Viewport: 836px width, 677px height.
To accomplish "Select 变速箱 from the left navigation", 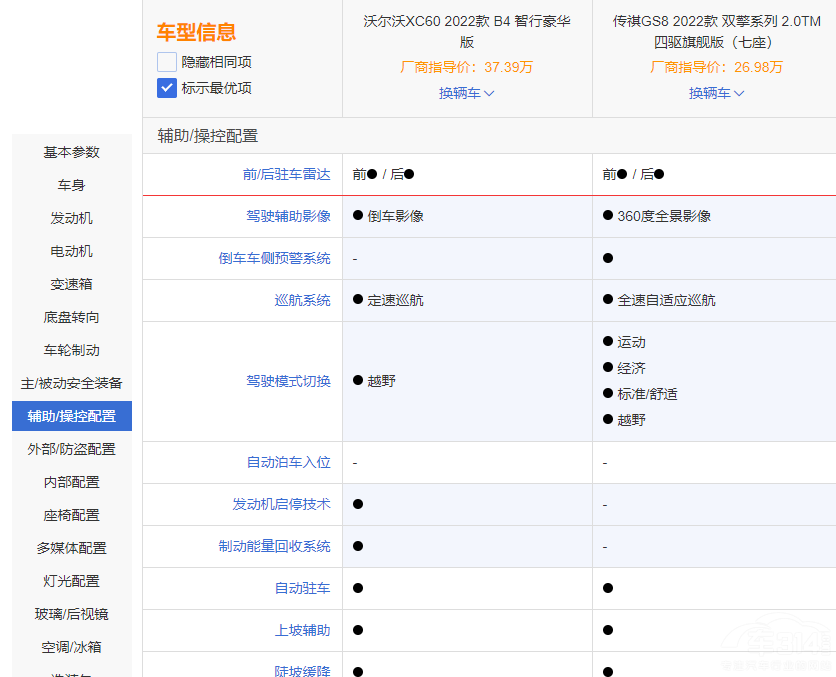I will (69, 284).
